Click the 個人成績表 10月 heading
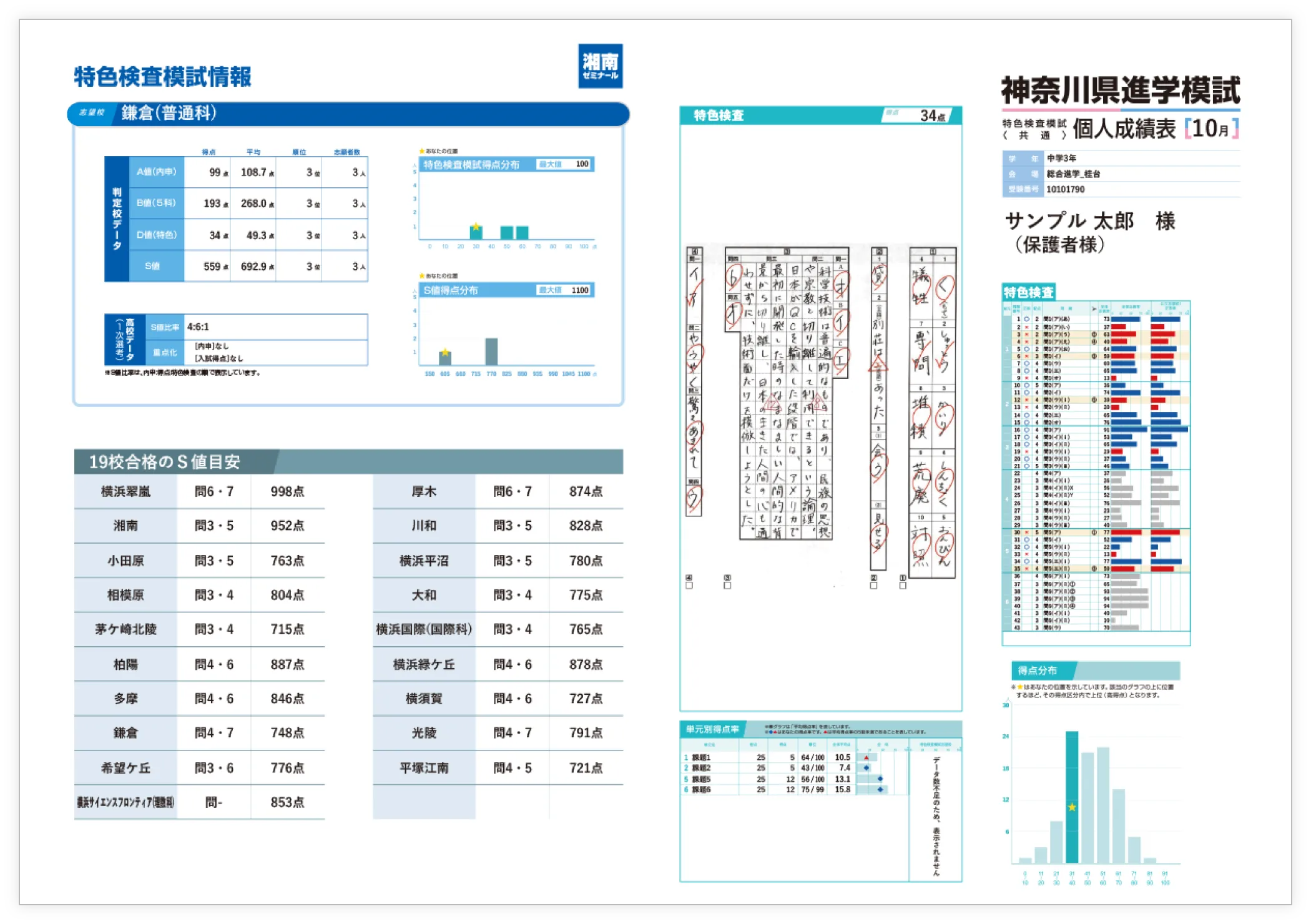1311x924 pixels. (1156, 129)
